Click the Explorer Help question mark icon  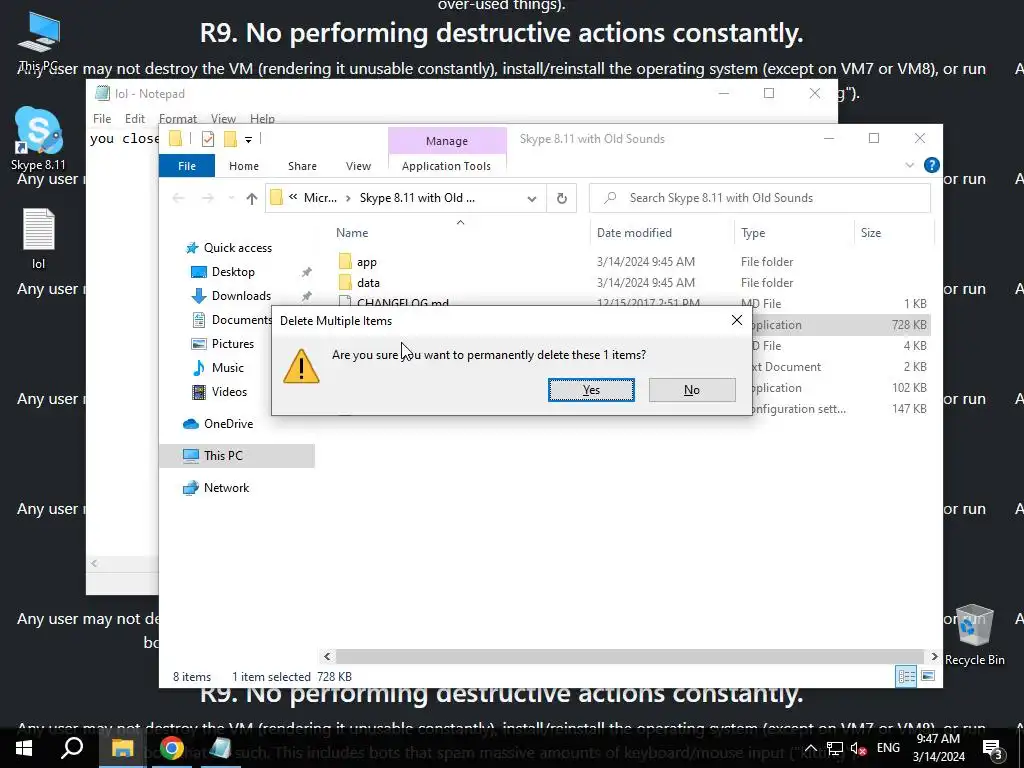[932, 165]
